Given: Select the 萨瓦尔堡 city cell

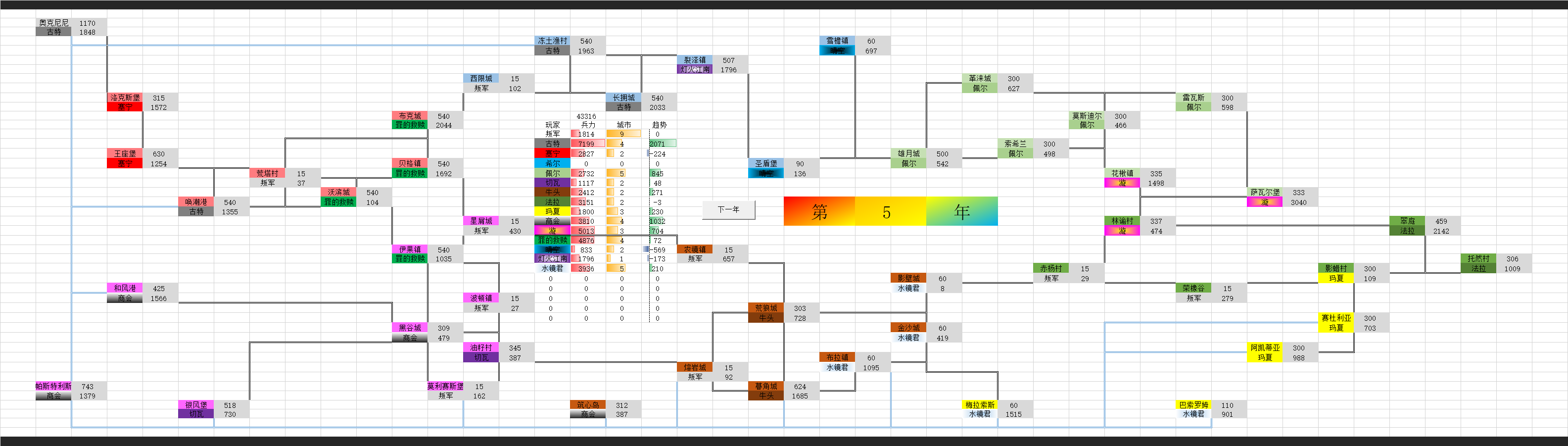Looking at the screenshot, I should (1264, 192).
